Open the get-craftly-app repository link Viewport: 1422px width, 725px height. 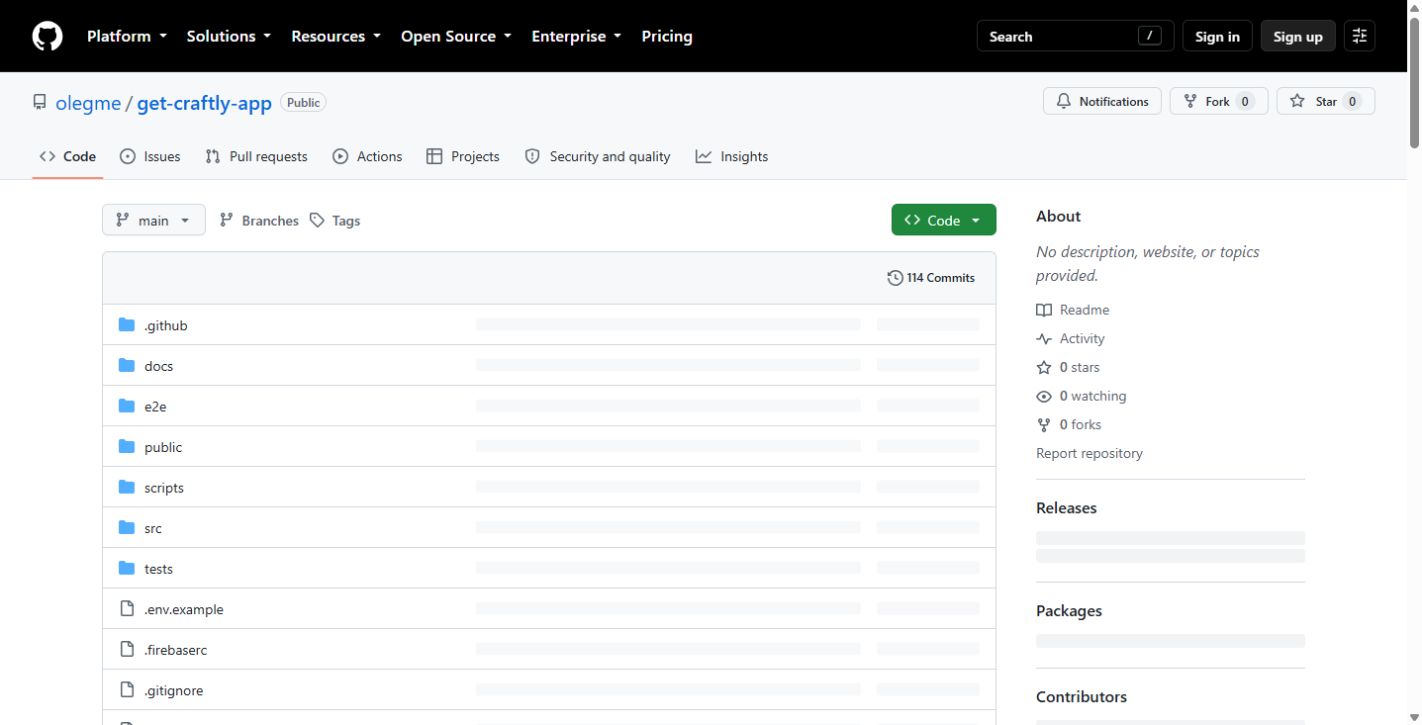click(x=204, y=103)
